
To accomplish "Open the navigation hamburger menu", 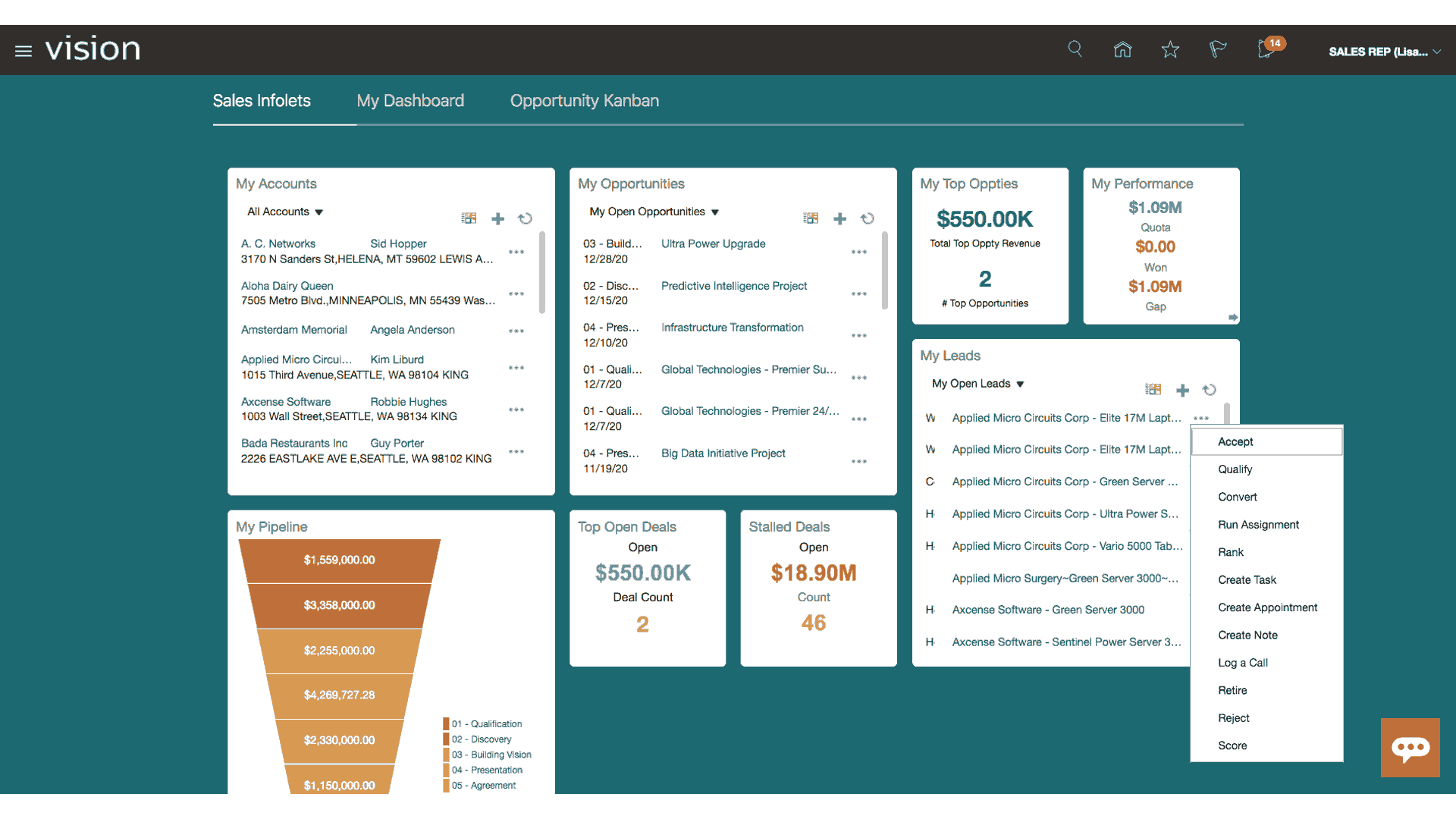I will (23, 50).
